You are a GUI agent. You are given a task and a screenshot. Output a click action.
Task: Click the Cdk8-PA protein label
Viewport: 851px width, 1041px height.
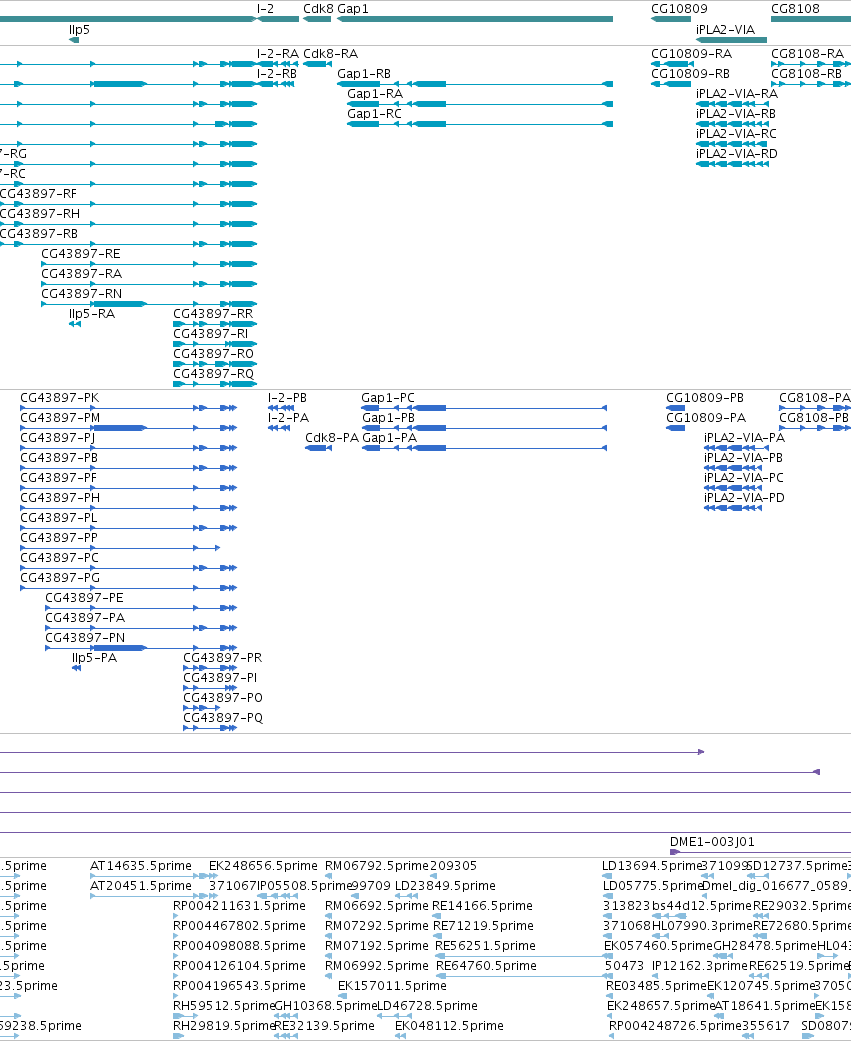332,438
